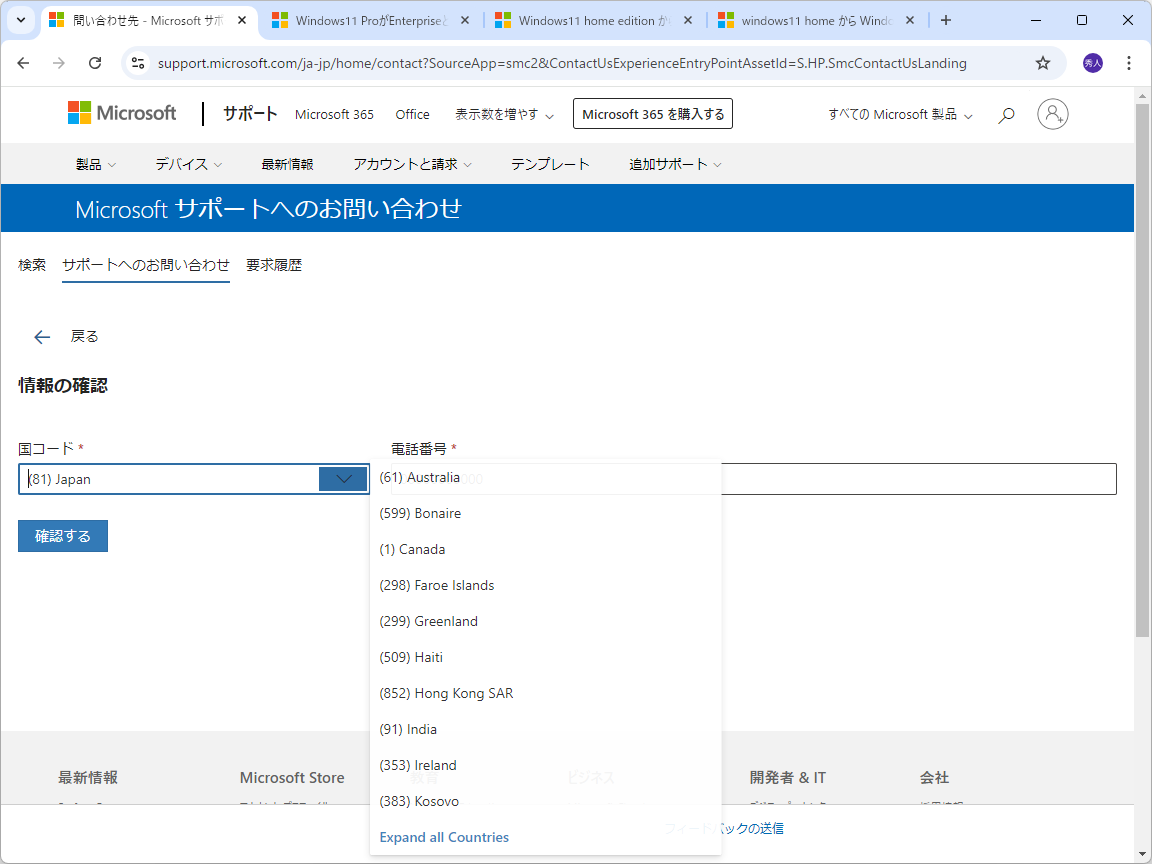Screen dimensions: 1152x864
Task: Choose (852) Hong Kong SAR option
Action: 445,693
